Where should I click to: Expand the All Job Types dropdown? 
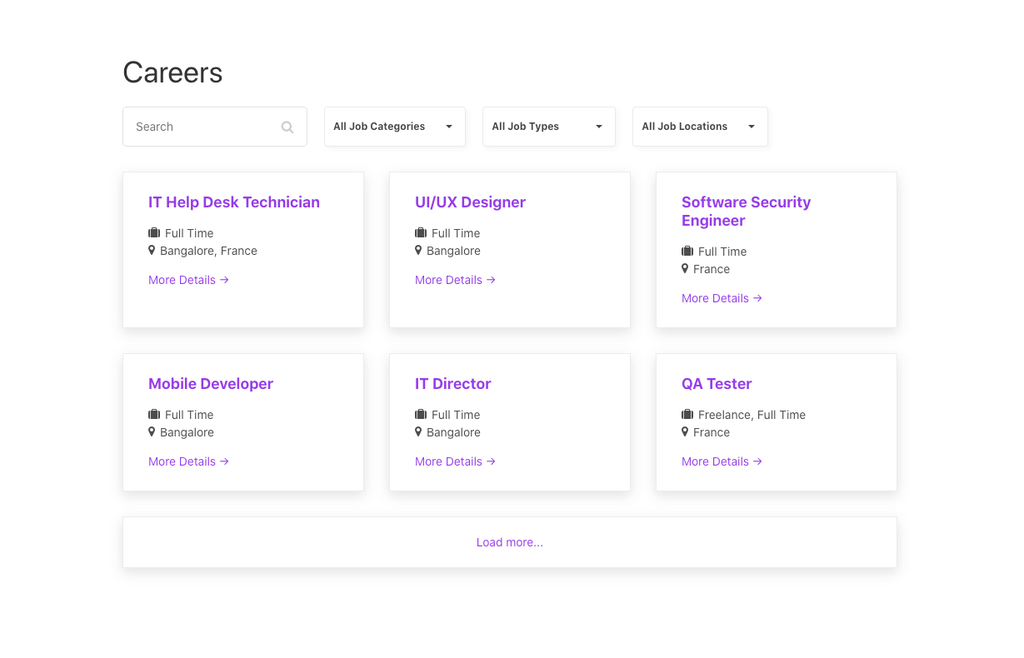pos(548,127)
